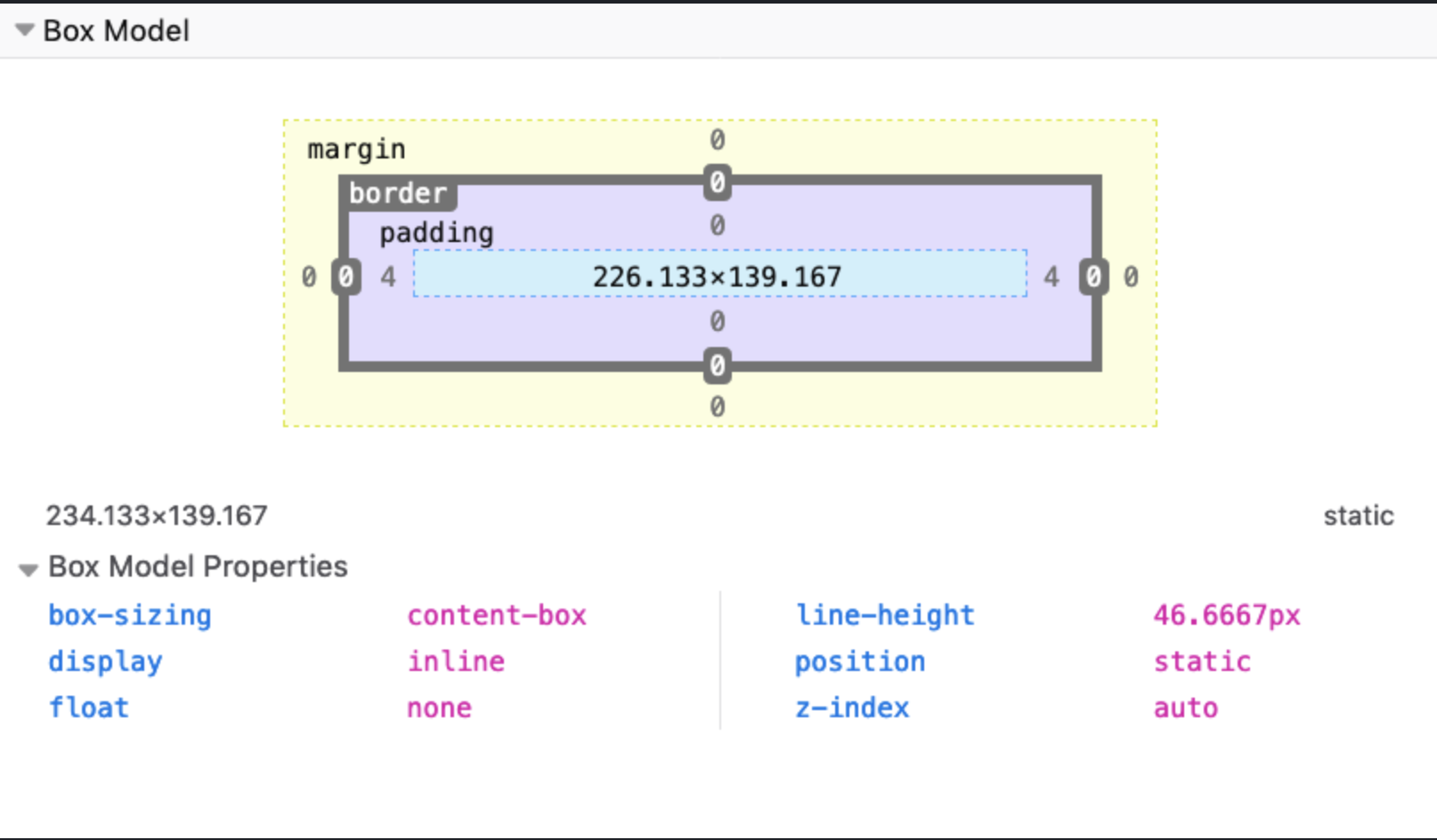Collapse the Box Model Properties triangle
Image resolution: width=1437 pixels, height=840 pixels.
(28, 569)
